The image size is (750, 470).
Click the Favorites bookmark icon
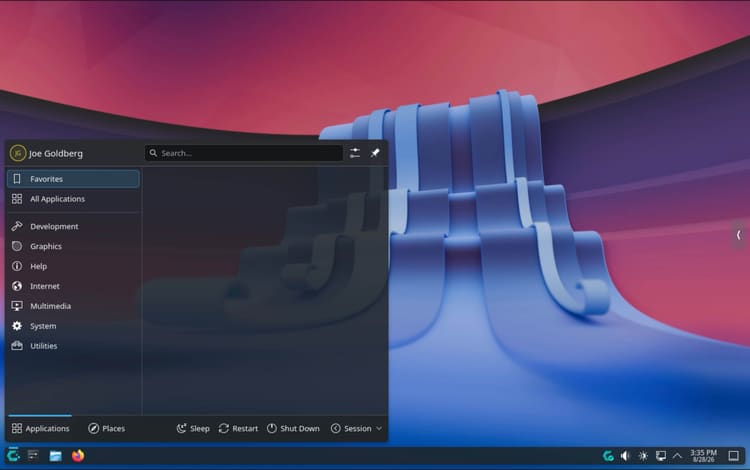coord(17,179)
